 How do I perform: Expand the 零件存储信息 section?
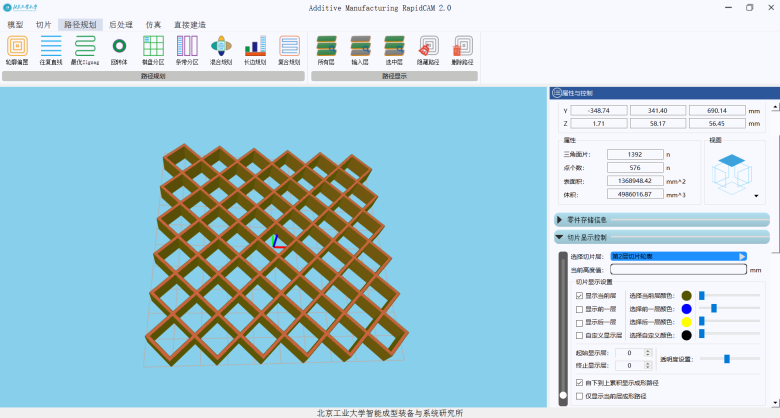click(x=560, y=219)
